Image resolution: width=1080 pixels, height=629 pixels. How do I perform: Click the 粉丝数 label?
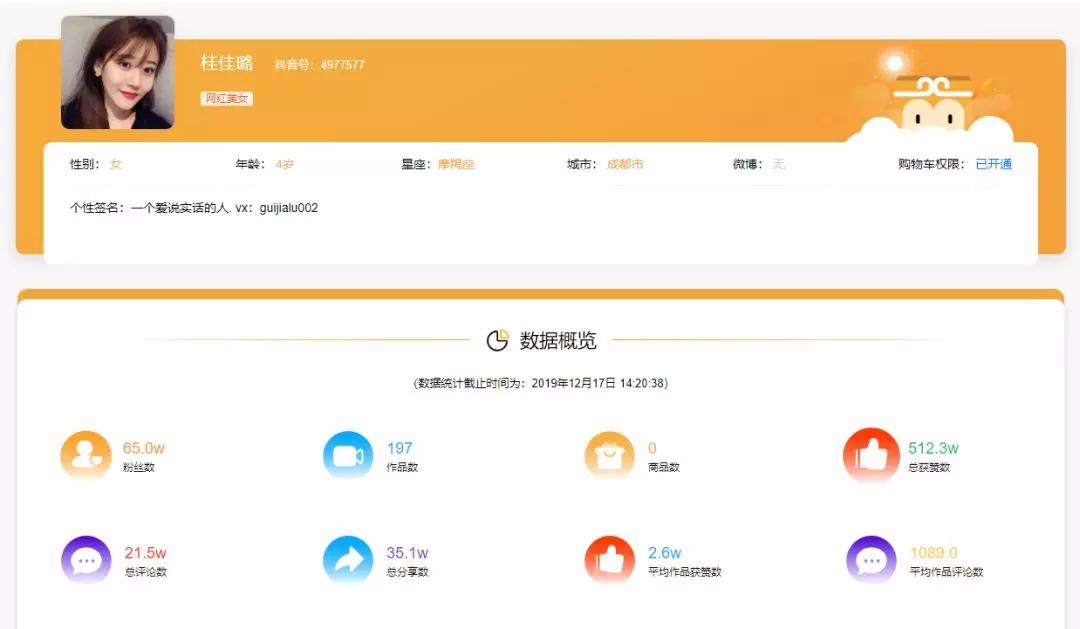point(138,467)
